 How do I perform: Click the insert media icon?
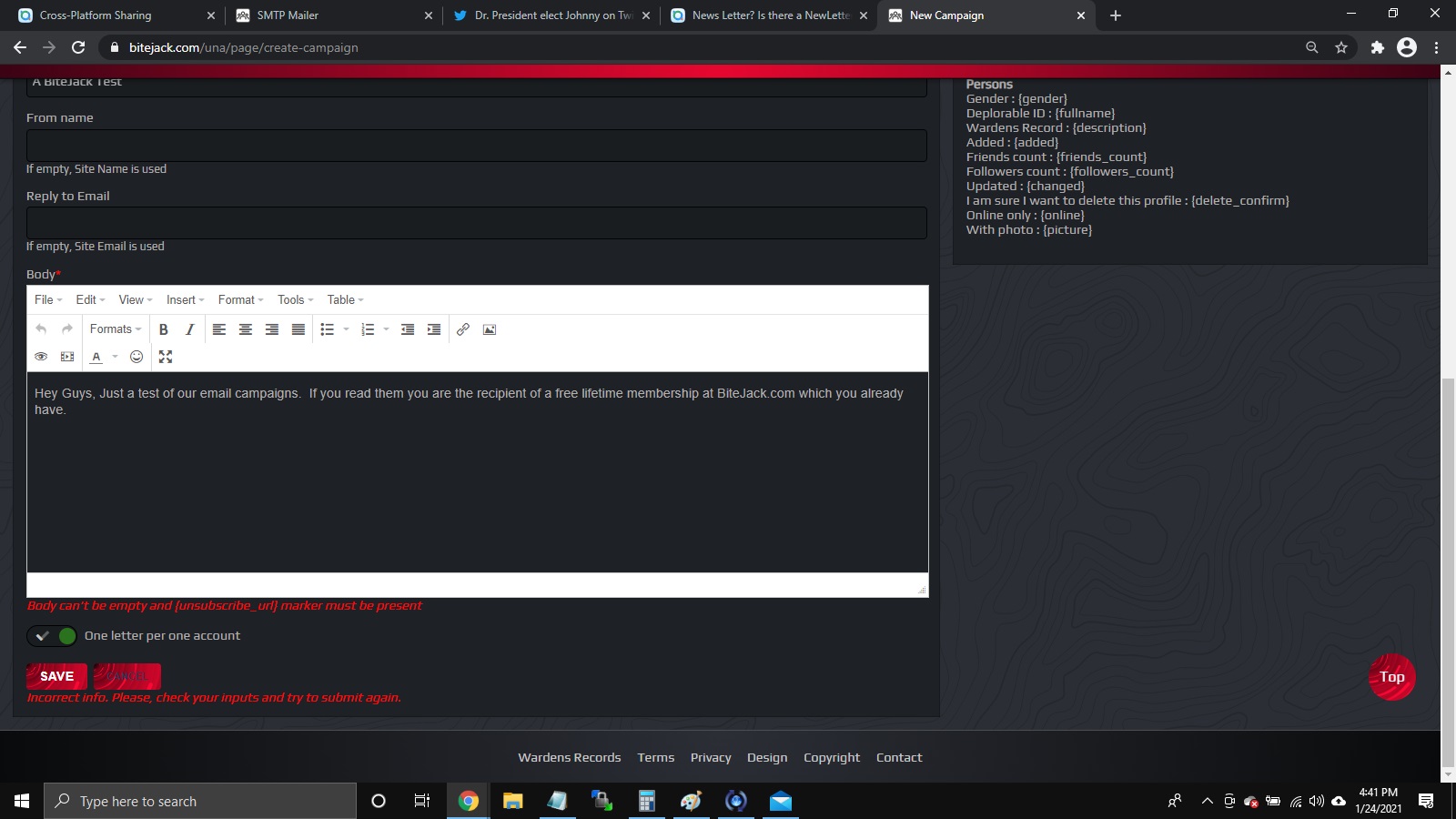(67, 357)
